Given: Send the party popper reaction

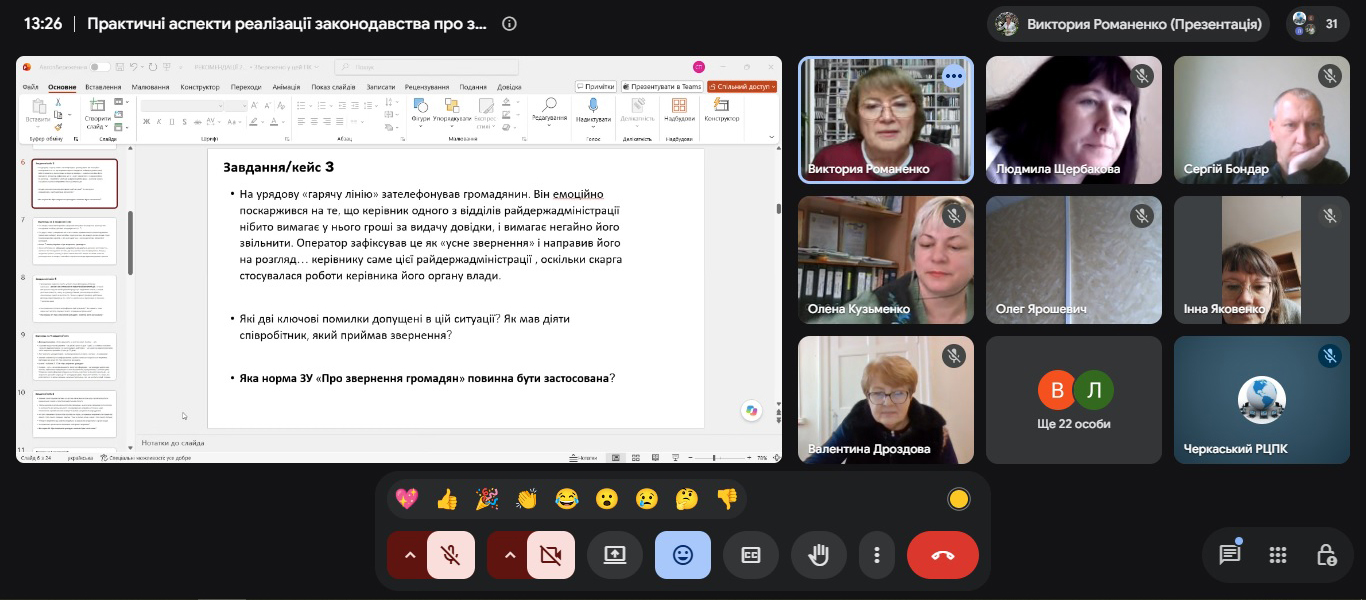Looking at the screenshot, I should [x=487, y=498].
